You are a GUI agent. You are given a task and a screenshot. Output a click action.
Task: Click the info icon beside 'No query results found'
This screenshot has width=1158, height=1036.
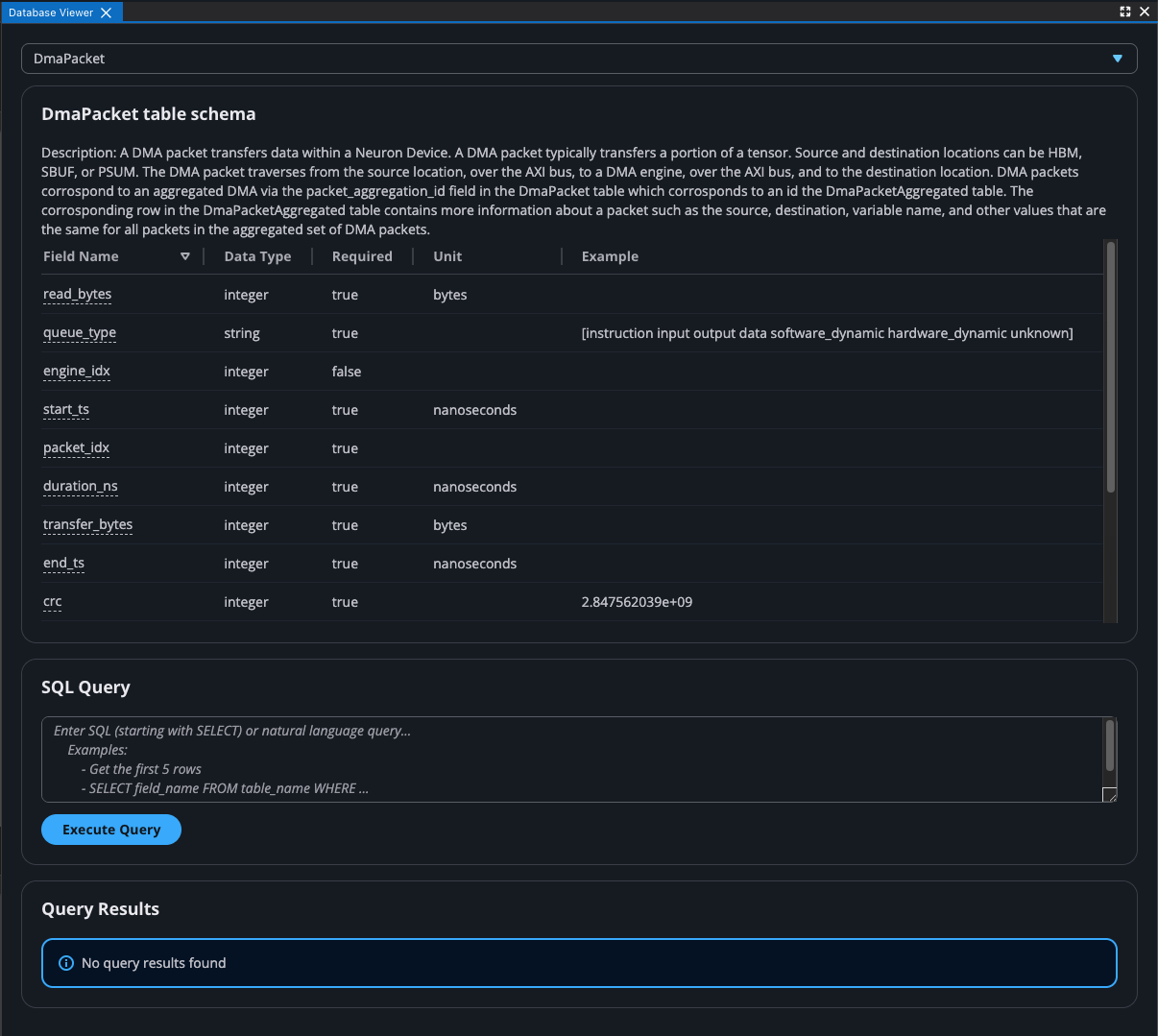tap(65, 963)
